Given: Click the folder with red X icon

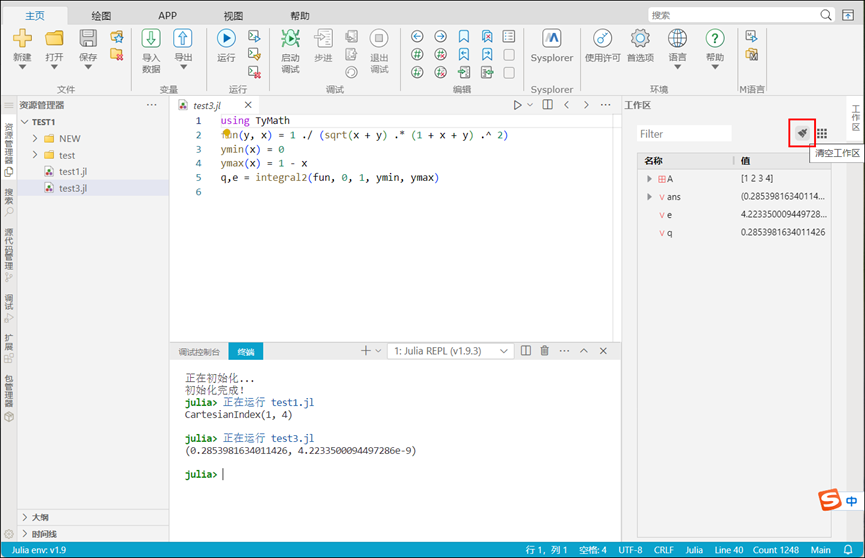Looking at the screenshot, I should tap(116, 54).
